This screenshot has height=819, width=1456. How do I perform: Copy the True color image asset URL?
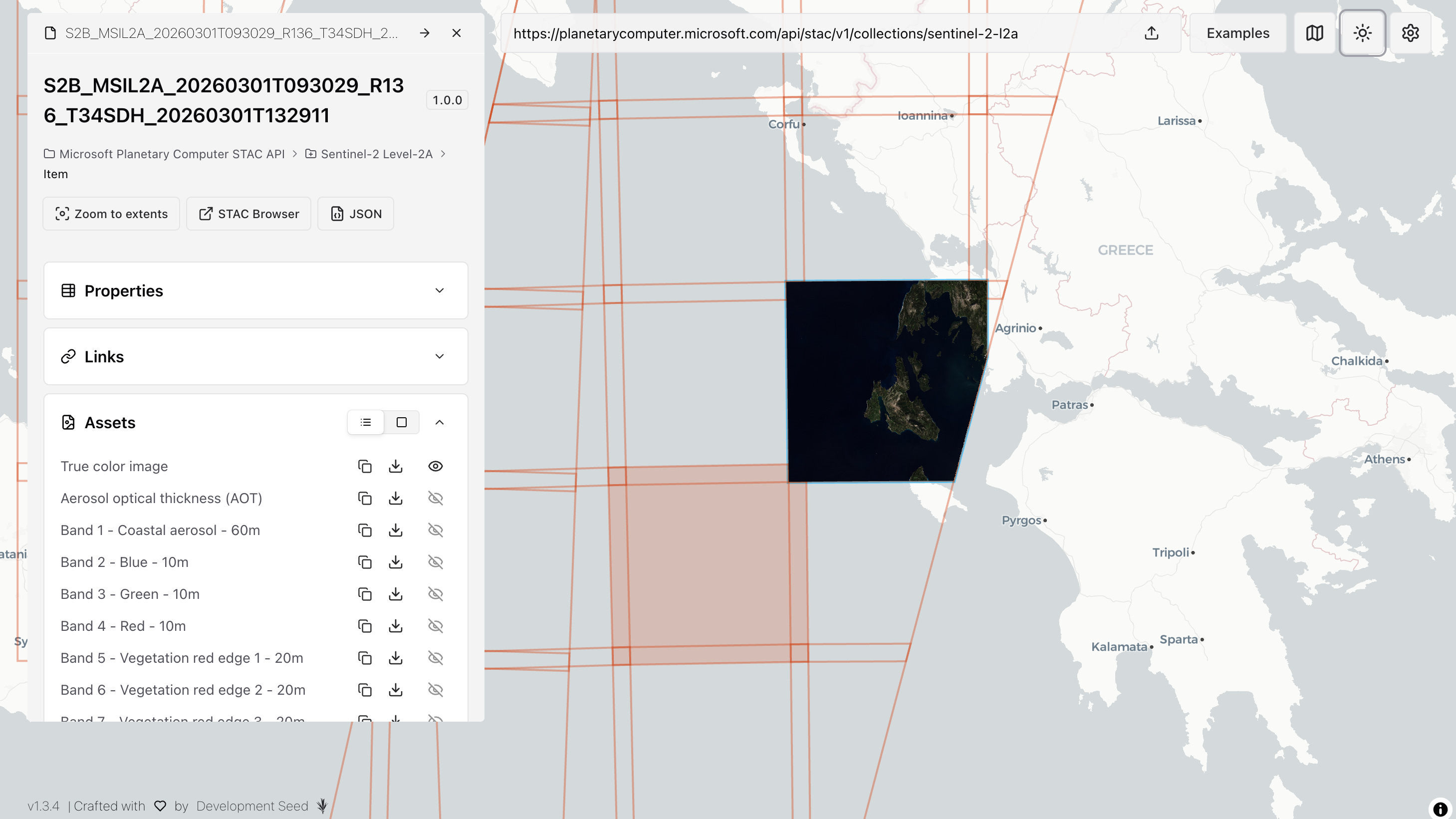tap(365, 466)
